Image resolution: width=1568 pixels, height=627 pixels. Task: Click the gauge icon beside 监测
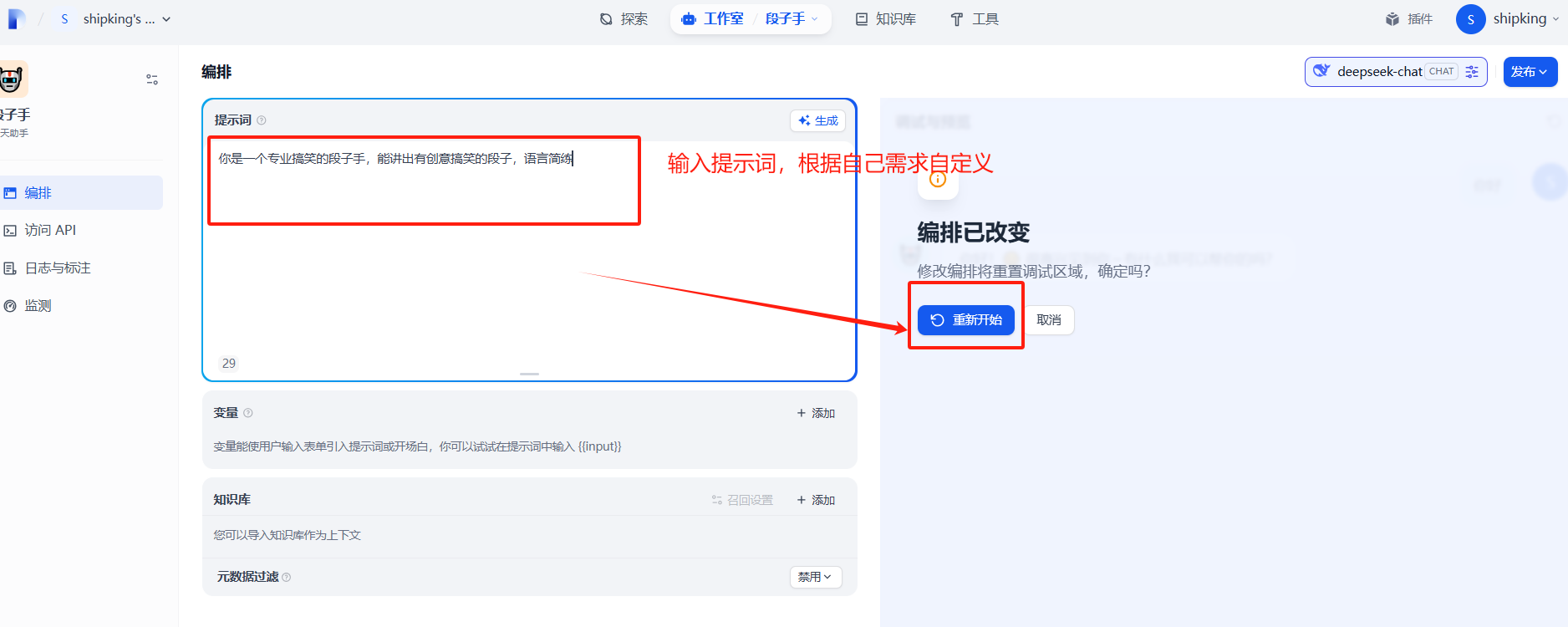click(x=10, y=306)
